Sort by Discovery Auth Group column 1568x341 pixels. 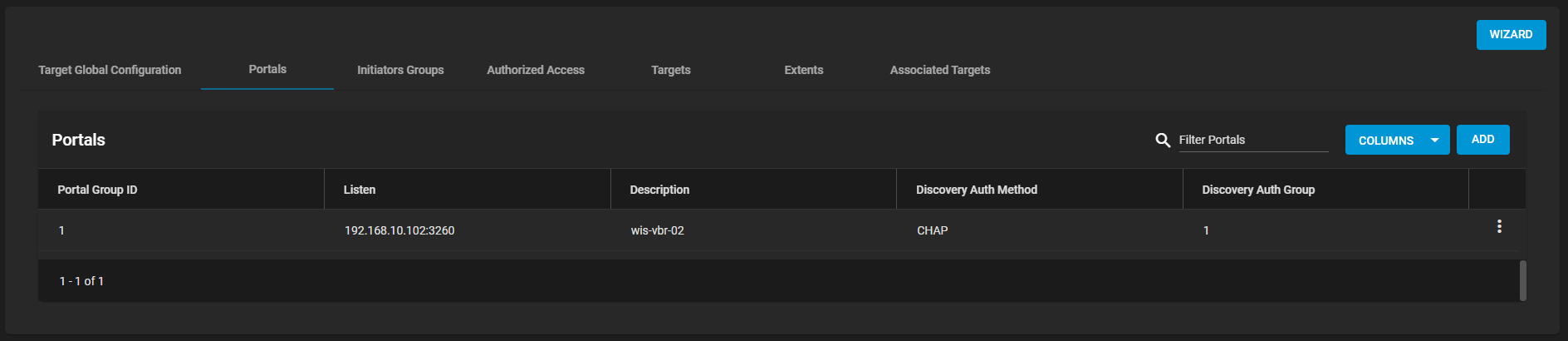(1258, 190)
